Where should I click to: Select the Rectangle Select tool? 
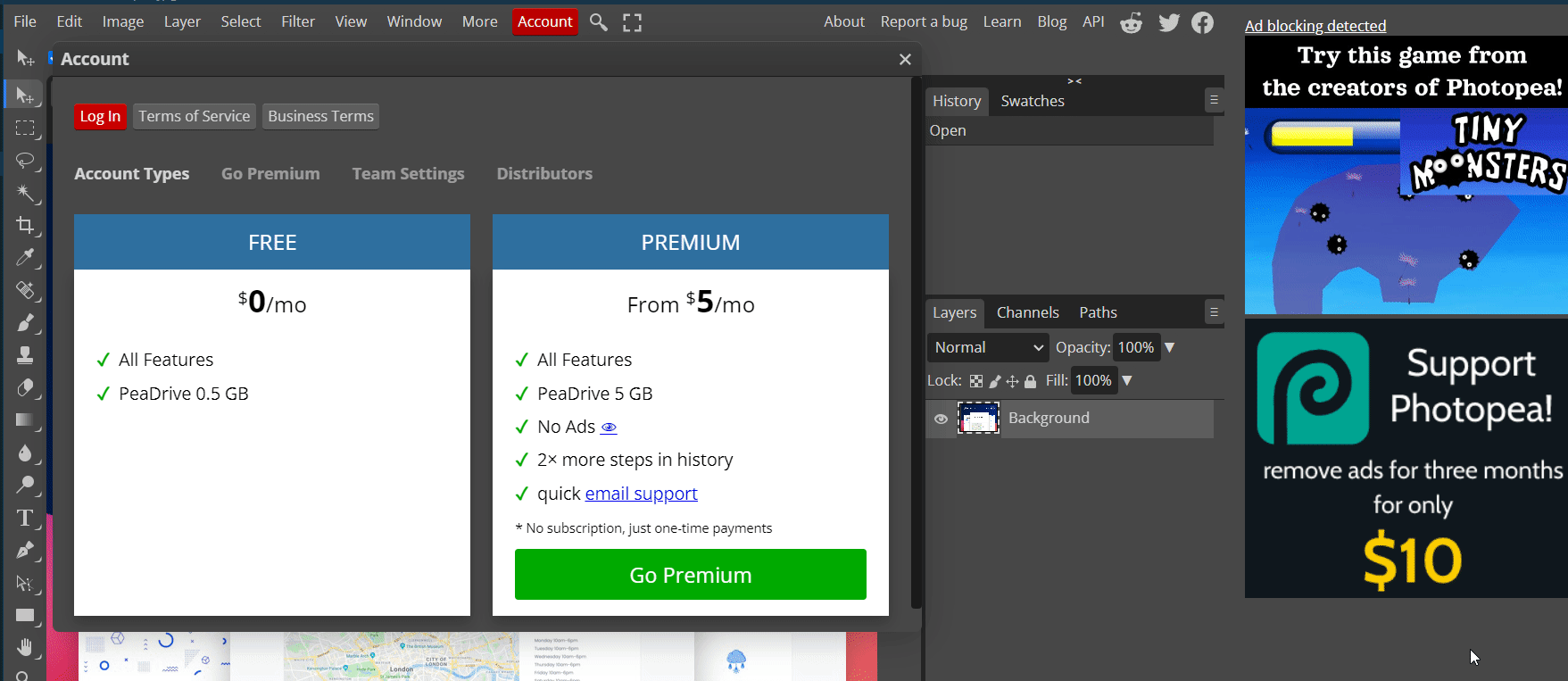(x=25, y=128)
